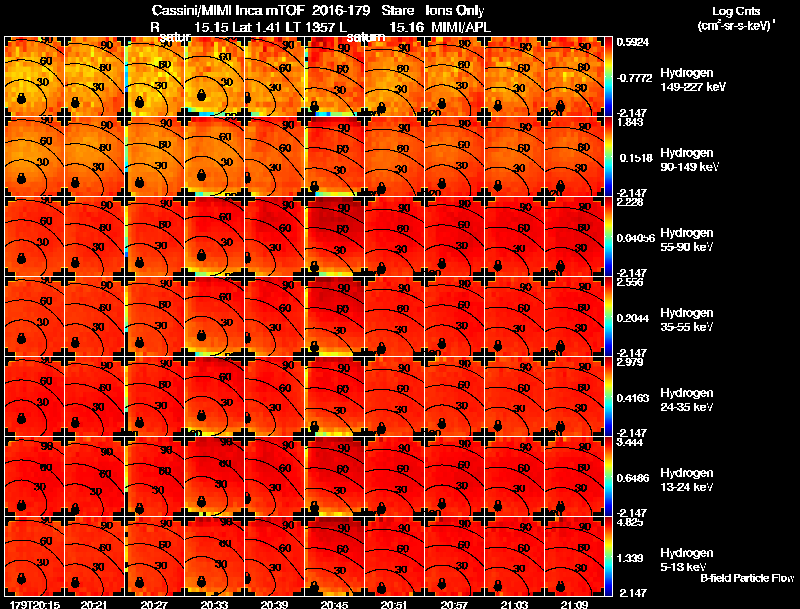Viewport: 800px width, 609px height.
Task: Click the color bar beside Hydrogen 5-13 keV
Action: click(x=608, y=556)
